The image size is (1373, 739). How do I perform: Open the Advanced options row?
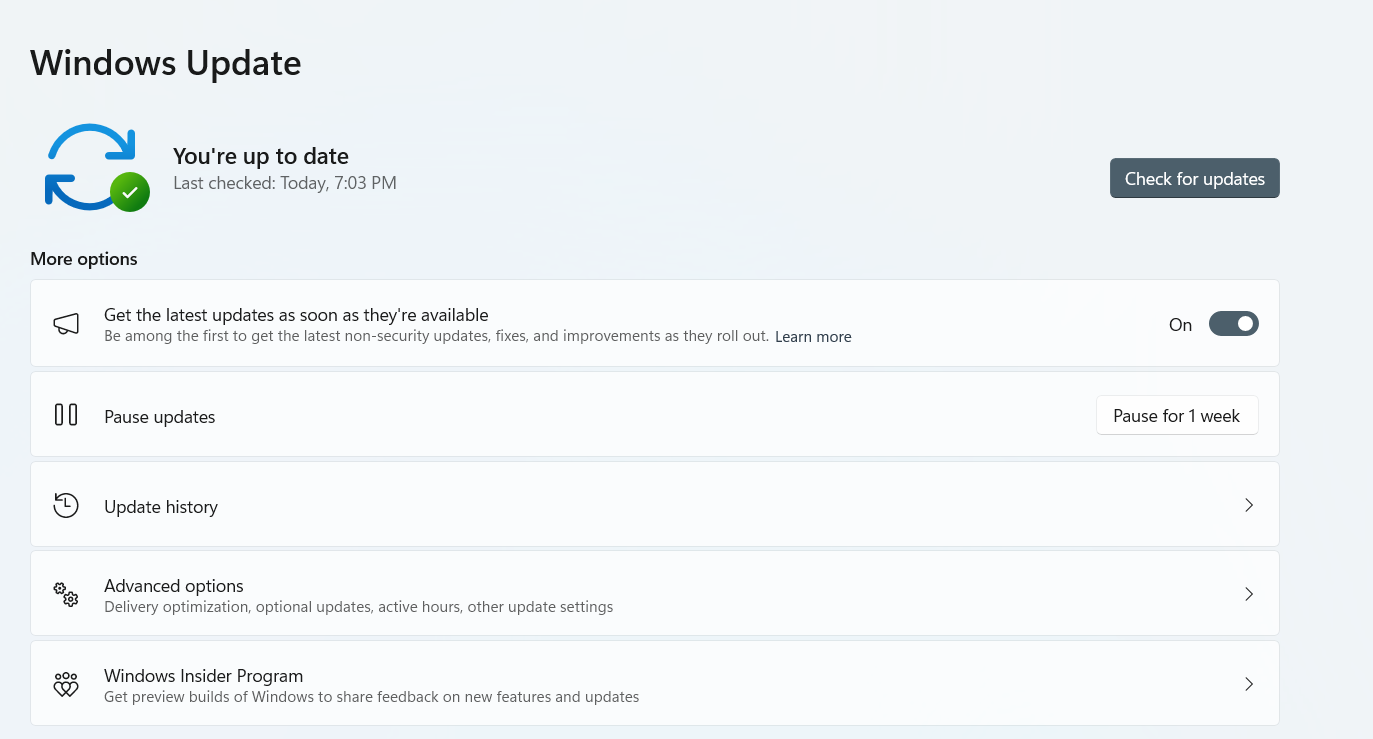174,586
